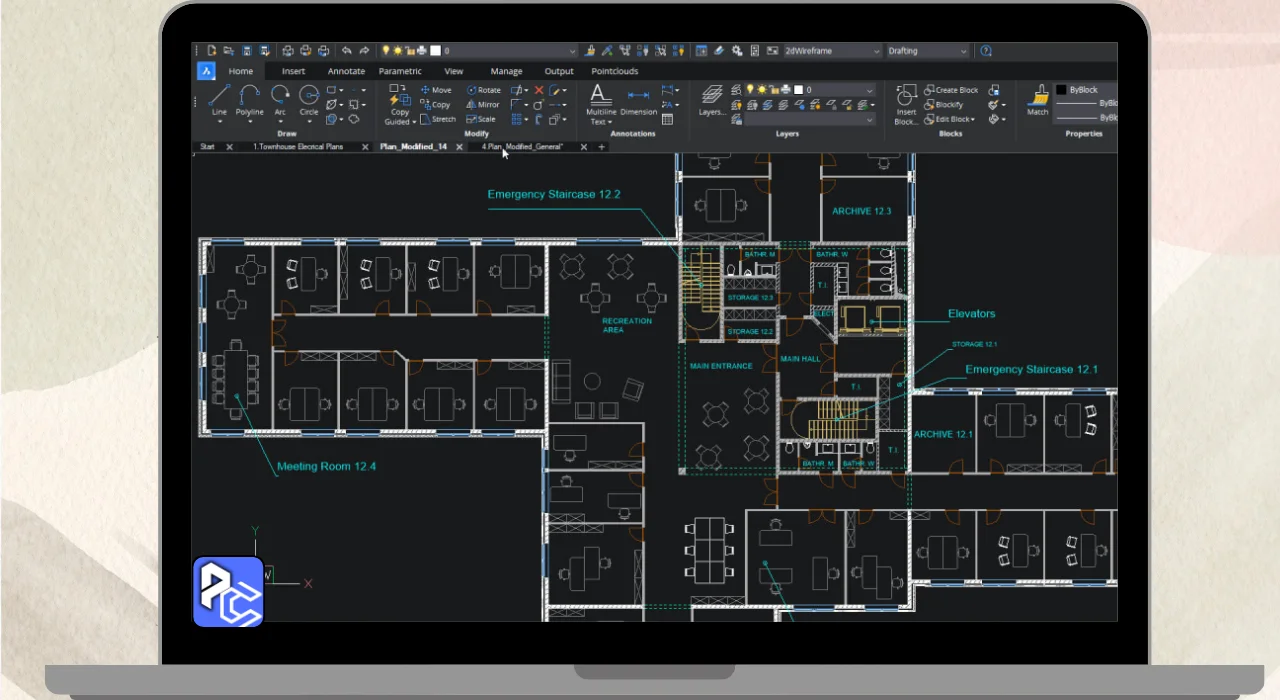Click the Mirror button in Modify

tap(482, 104)
